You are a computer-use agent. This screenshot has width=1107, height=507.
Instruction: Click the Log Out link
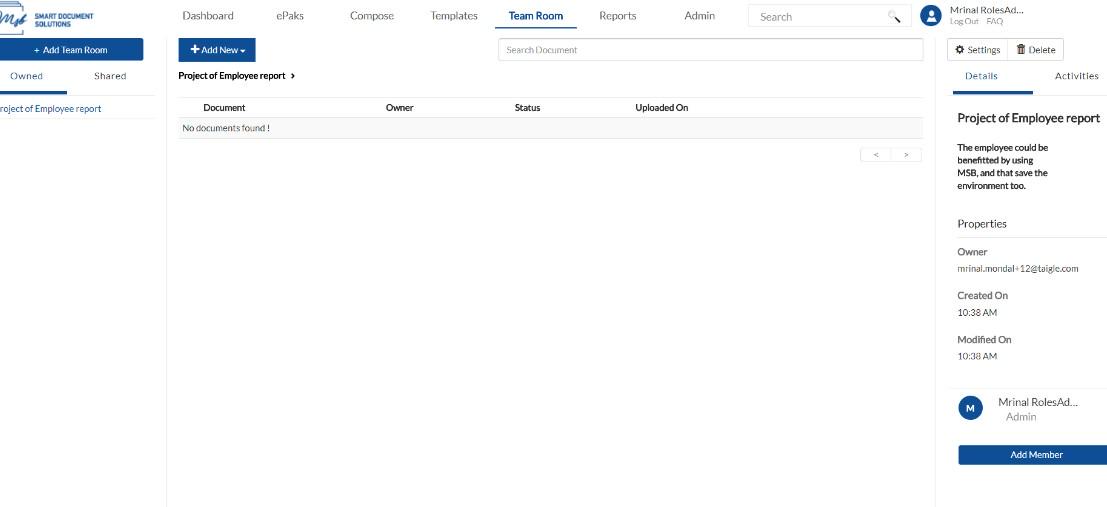tap(964, 22)
